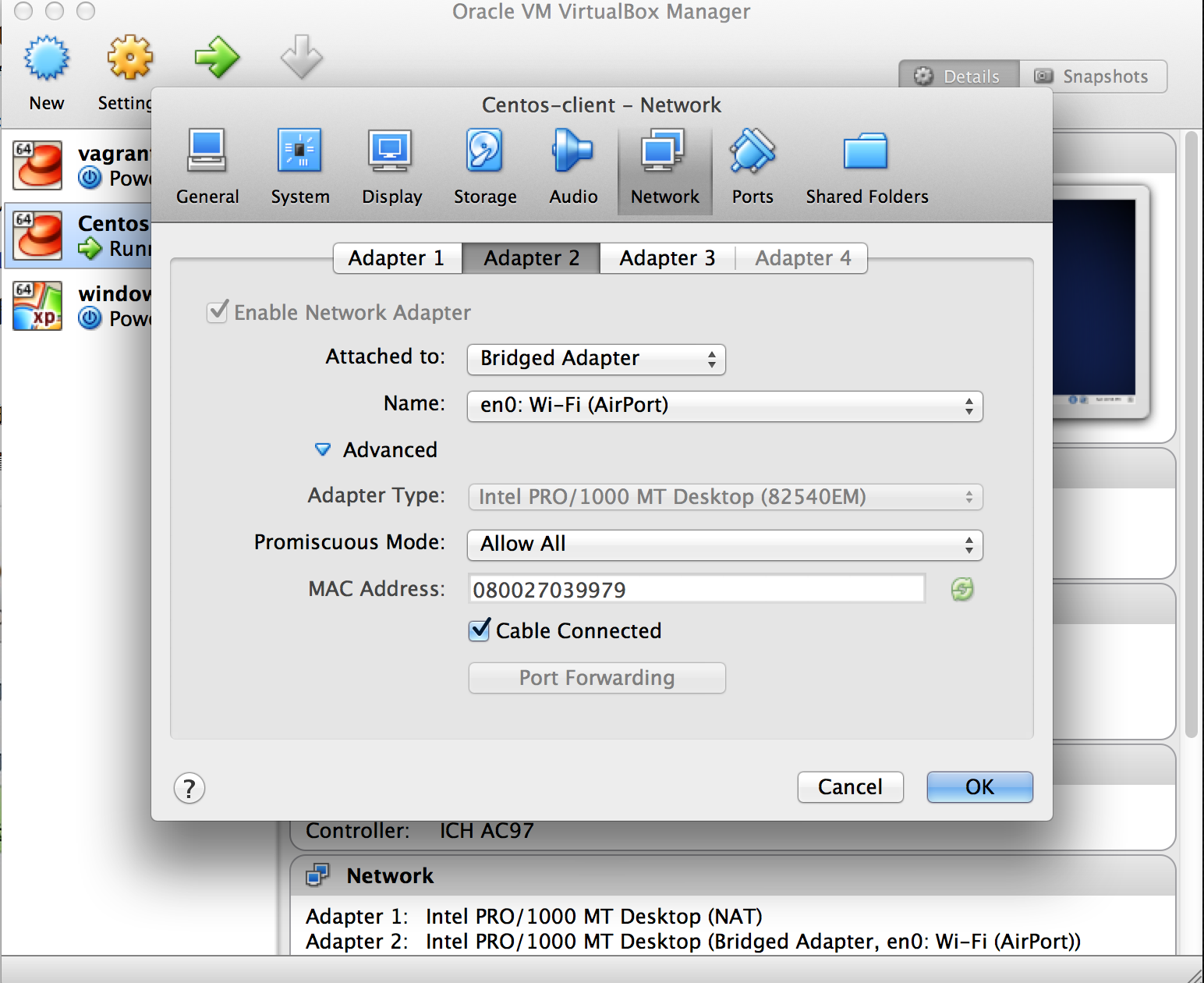Click the green Start arrow icon
Image resolution: width=1204 pixels, height=983 pixels.
(217, 57)
